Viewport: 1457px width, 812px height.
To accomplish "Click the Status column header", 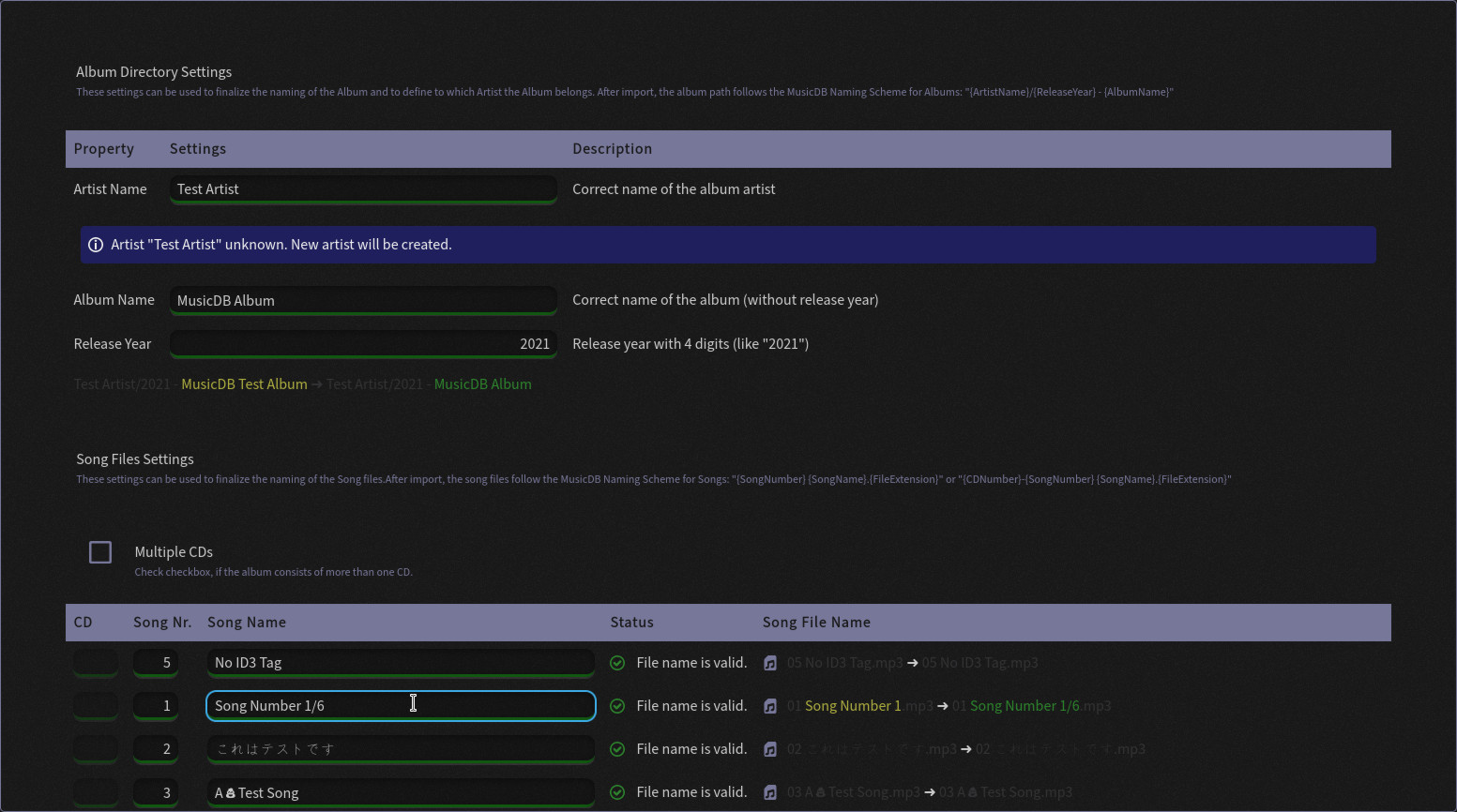I will 631,623.
